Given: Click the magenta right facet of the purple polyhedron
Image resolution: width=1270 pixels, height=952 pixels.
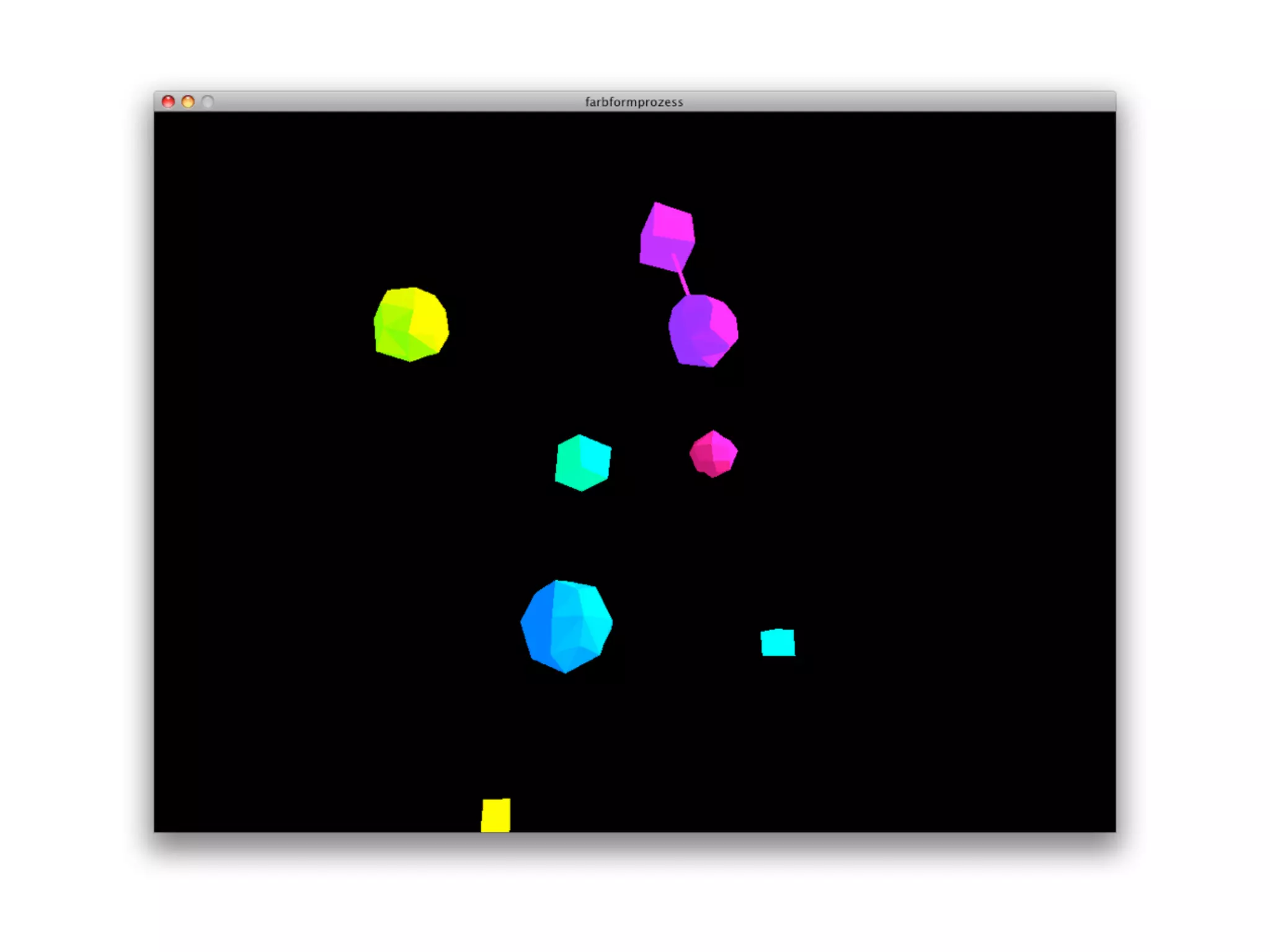Looking at the screenshot, I should point(723,322).
